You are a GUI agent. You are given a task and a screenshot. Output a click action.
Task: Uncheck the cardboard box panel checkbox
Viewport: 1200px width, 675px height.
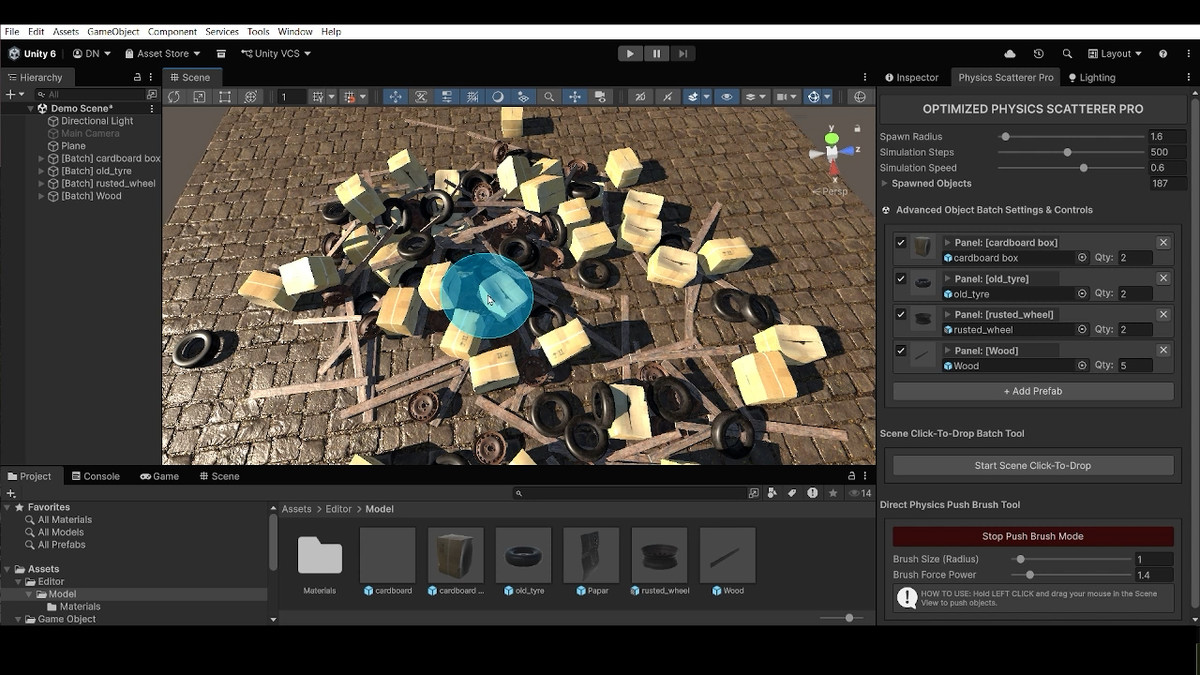901,243
